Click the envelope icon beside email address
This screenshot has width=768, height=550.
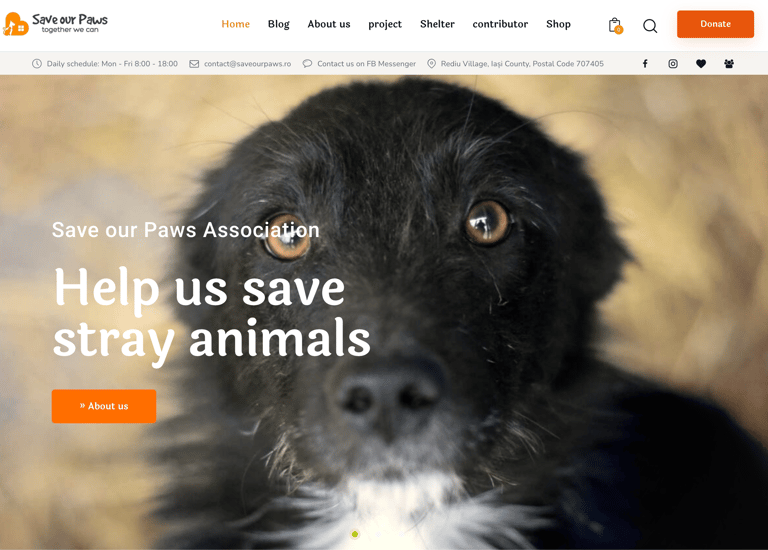(x=194, y=64)
